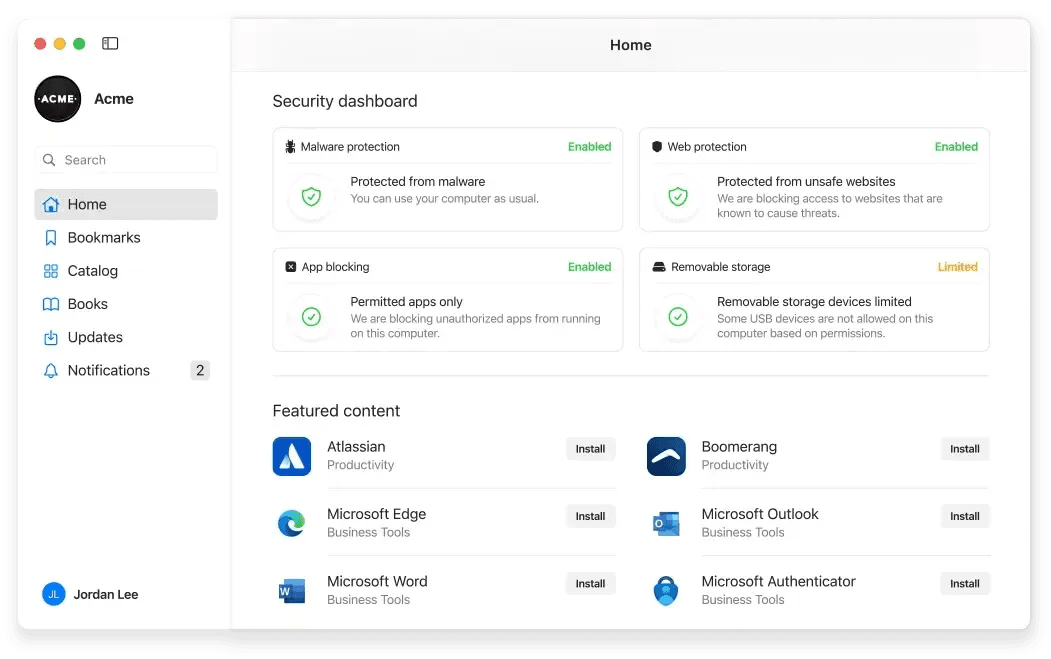
Task: Click the green shield beside Protected from malware
Action: tap(311, 196)
